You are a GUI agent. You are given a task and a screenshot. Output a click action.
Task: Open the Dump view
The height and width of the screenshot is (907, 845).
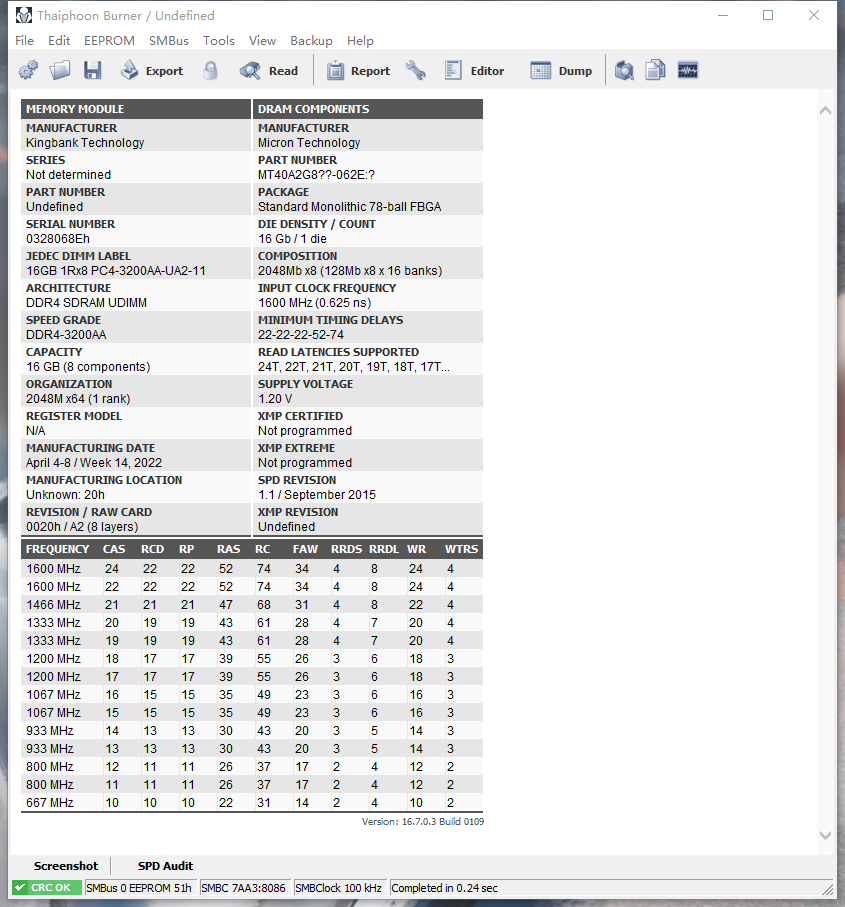561,71
